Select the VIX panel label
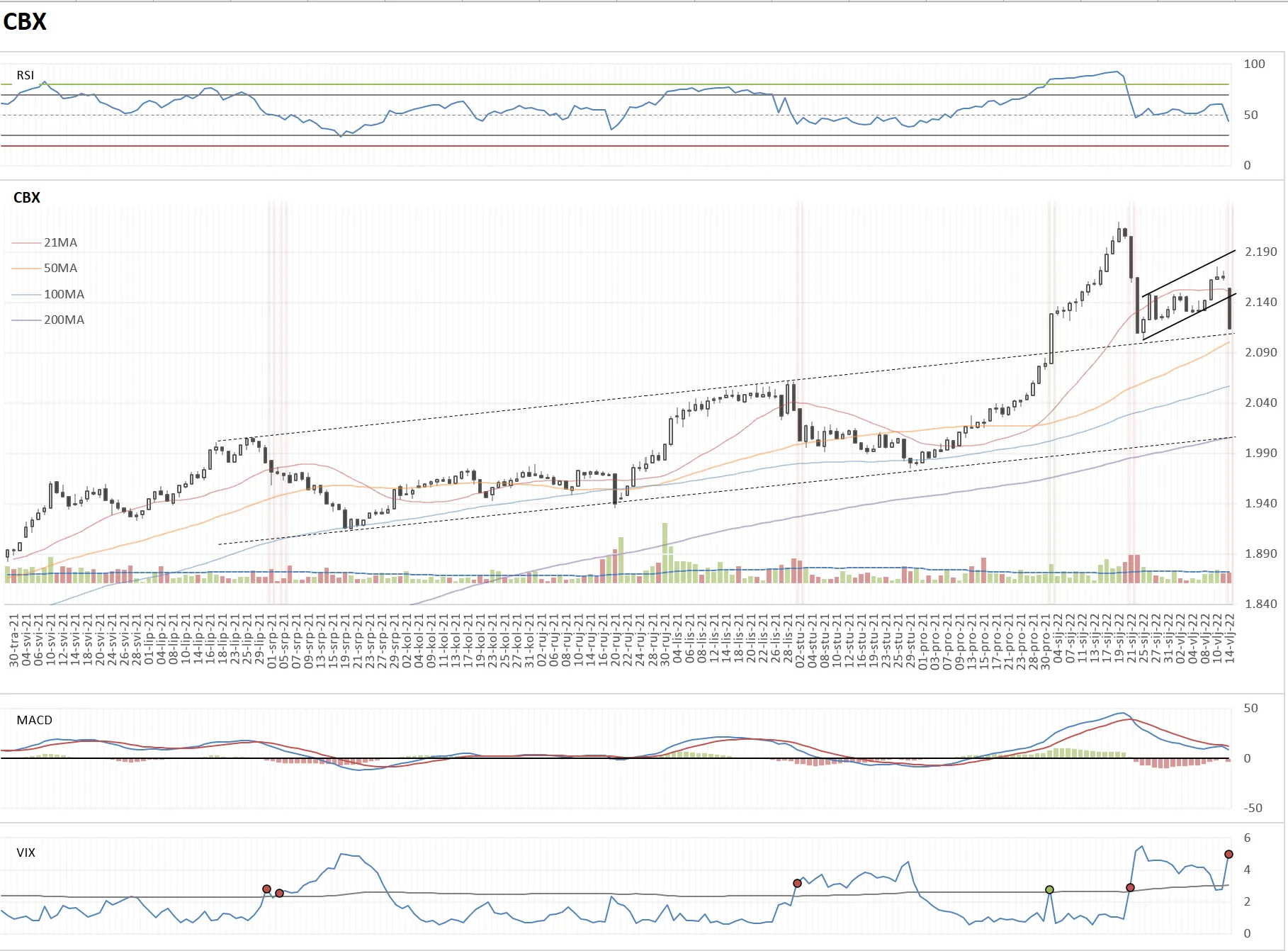The width and height of the screenshot is (1288, 951). pos(26,852)
